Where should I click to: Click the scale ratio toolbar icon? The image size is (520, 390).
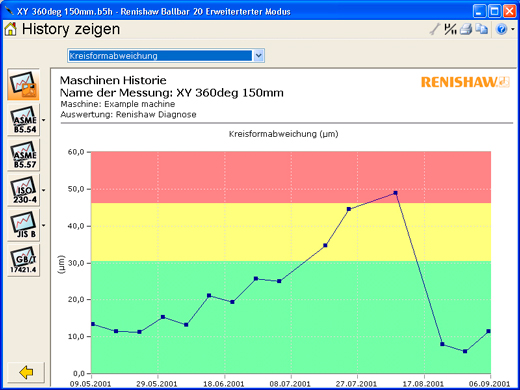450,29
